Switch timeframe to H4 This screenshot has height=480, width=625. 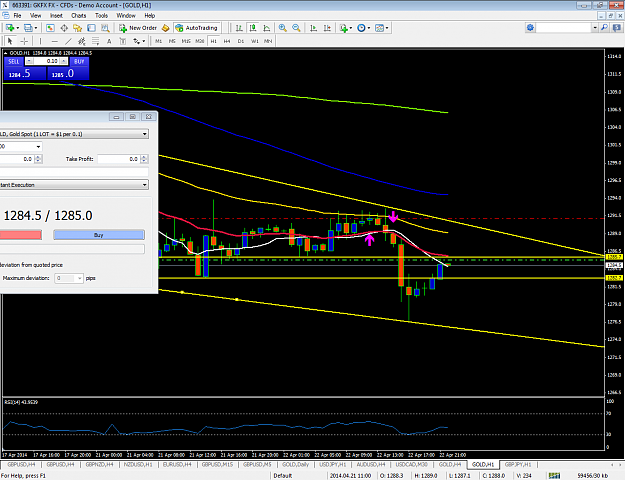pos(227,41)
